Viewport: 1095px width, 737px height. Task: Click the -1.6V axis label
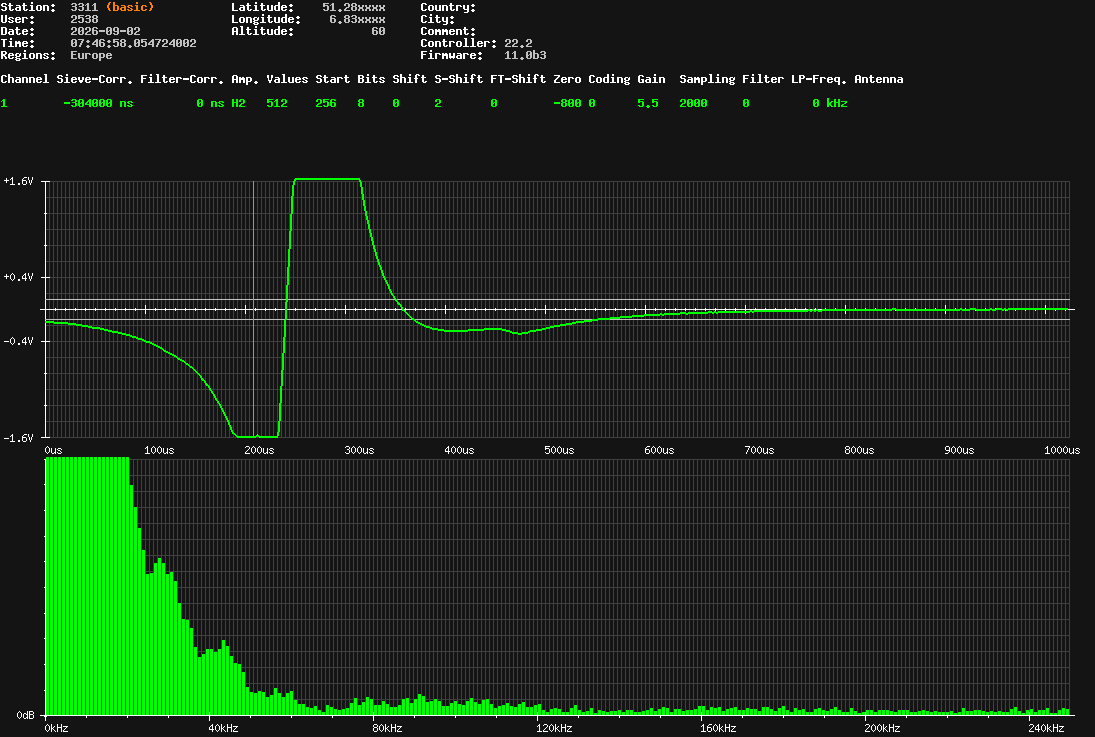tap(18, 438)
